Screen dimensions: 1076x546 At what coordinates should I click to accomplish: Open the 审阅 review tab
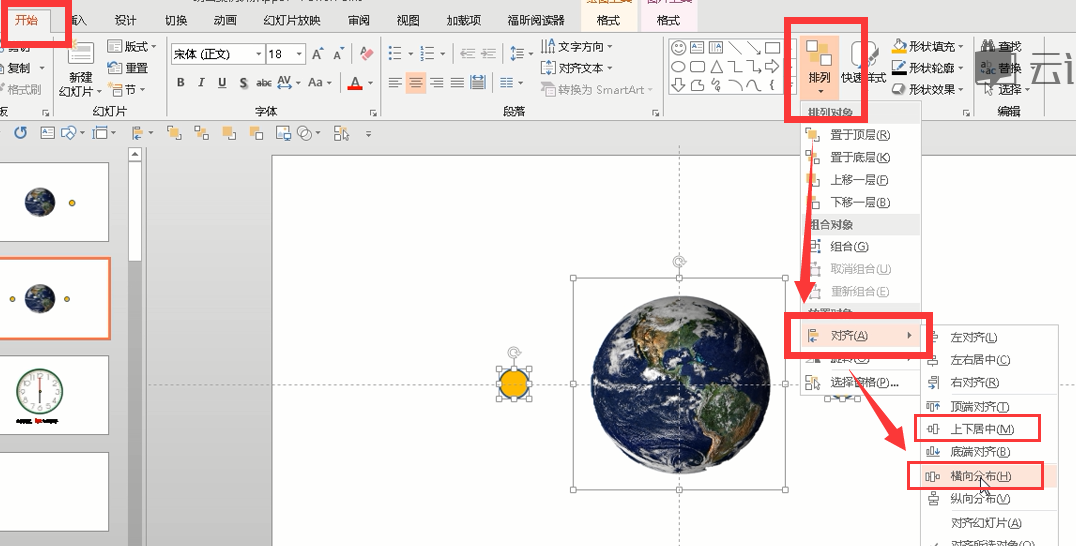pos(358,21)
